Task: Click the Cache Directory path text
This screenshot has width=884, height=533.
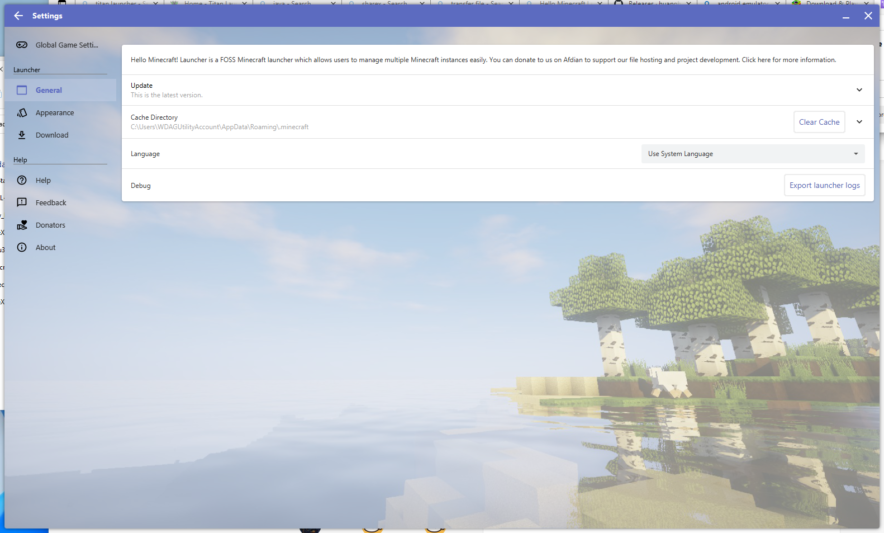Action: [219, 127]
